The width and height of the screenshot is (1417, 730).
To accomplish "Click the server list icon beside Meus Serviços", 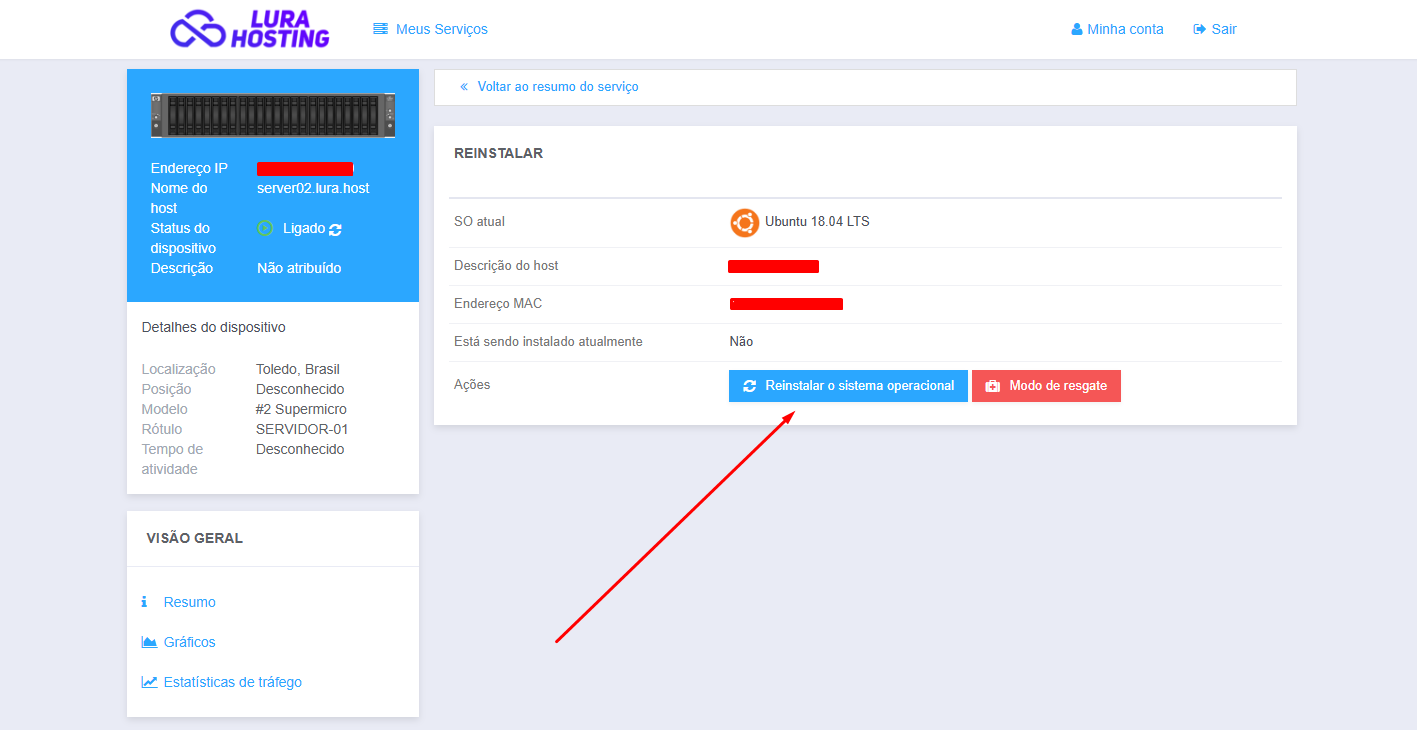I will coord(380,29).
